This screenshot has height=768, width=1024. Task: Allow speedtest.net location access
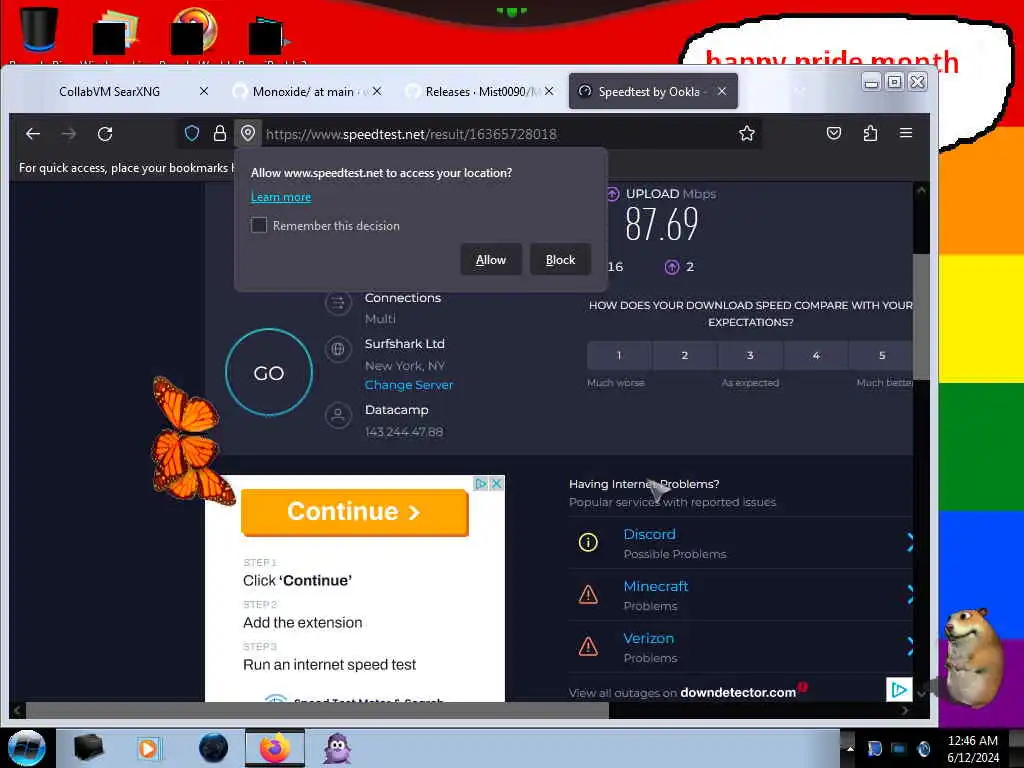(490, 260)
